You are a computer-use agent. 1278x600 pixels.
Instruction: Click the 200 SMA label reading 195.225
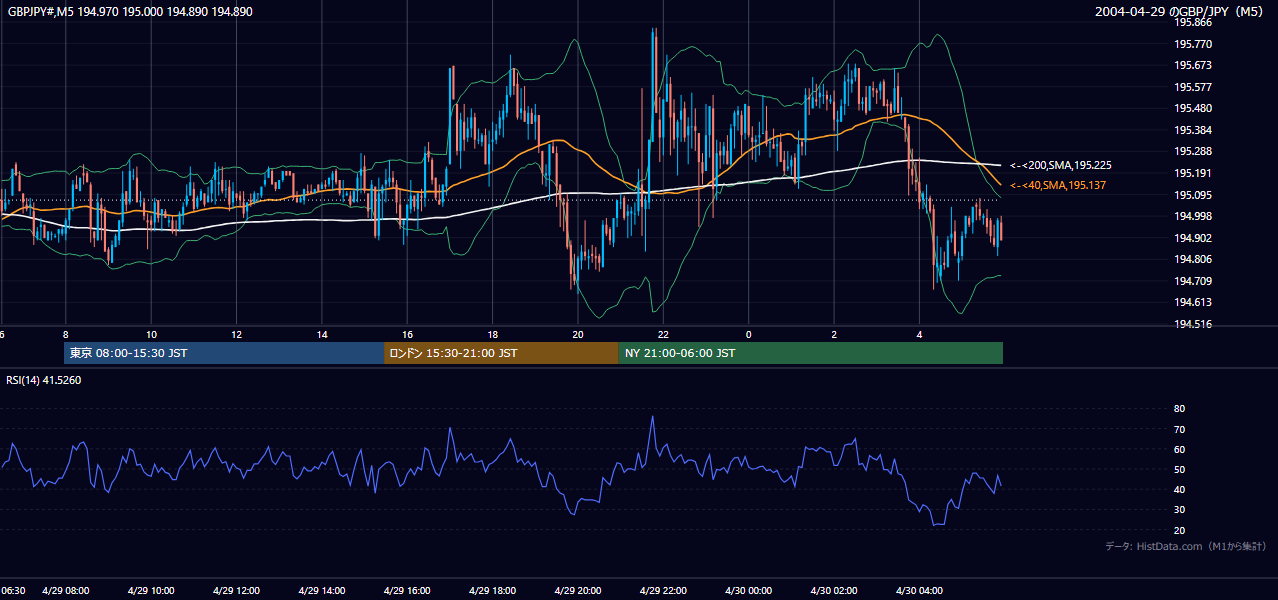pyautogui.click(x=1060, y=165)
